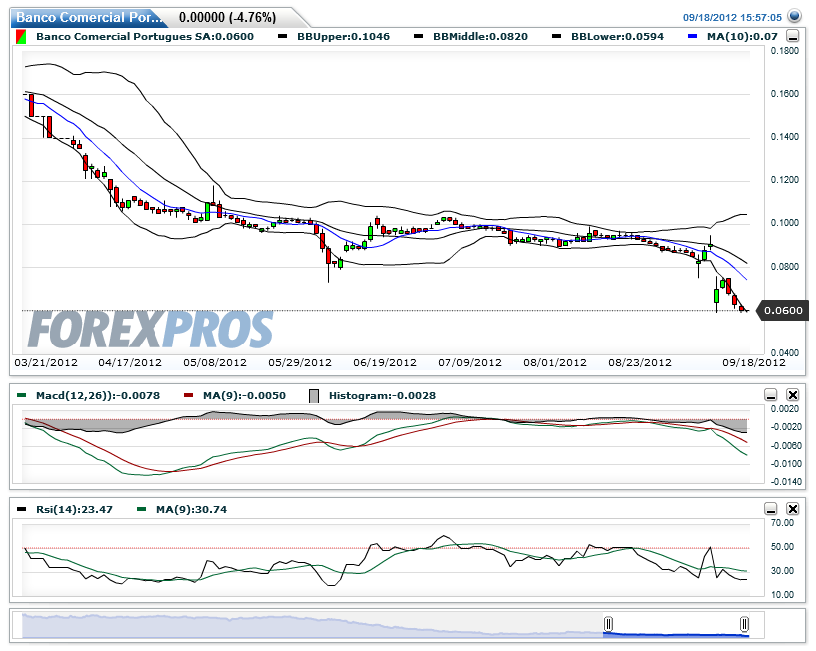Close the RSI indicator panel
Viewport: 816px width, 651px height.
tap(792, 508)
